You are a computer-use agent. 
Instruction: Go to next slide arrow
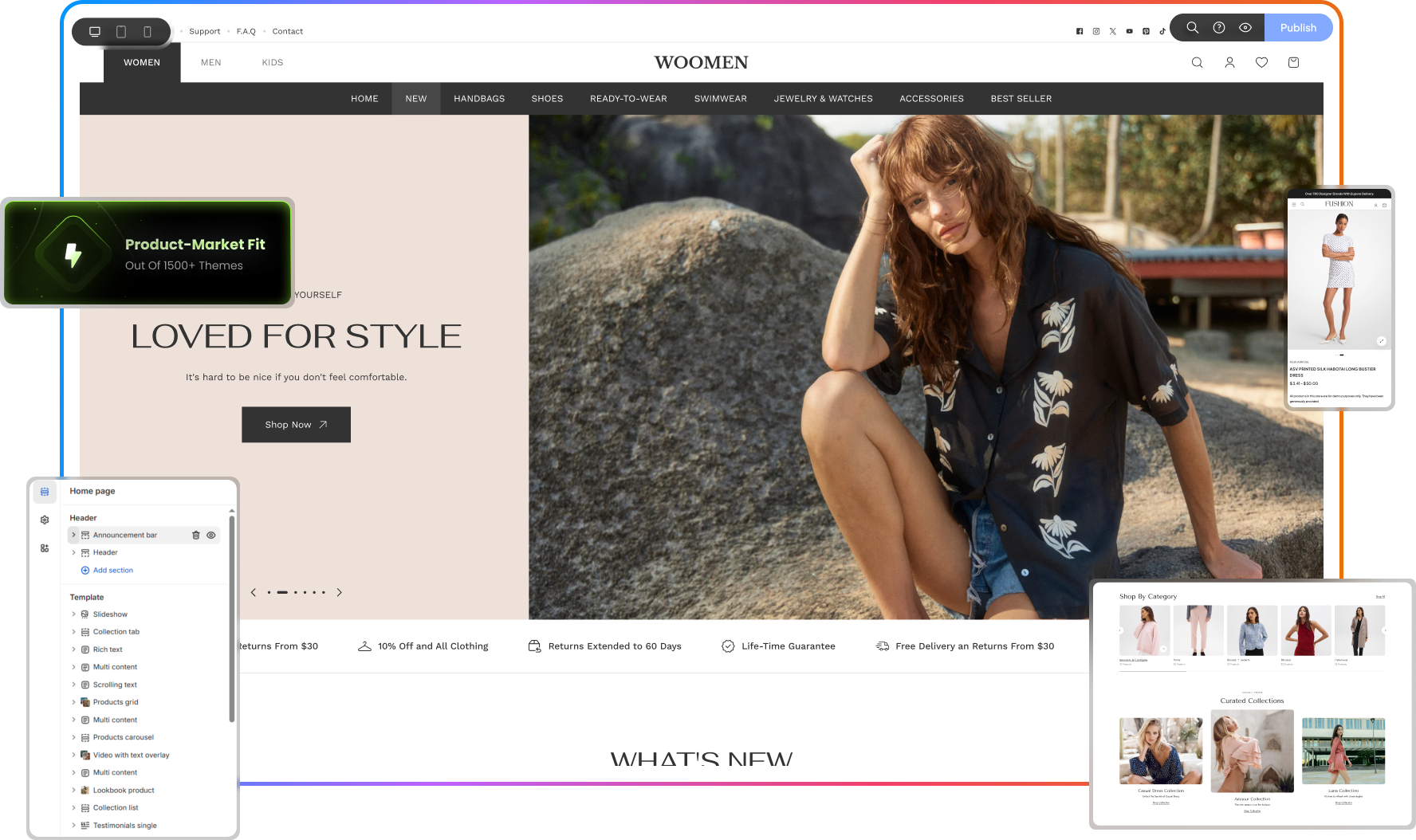click(x=340, y=592)
